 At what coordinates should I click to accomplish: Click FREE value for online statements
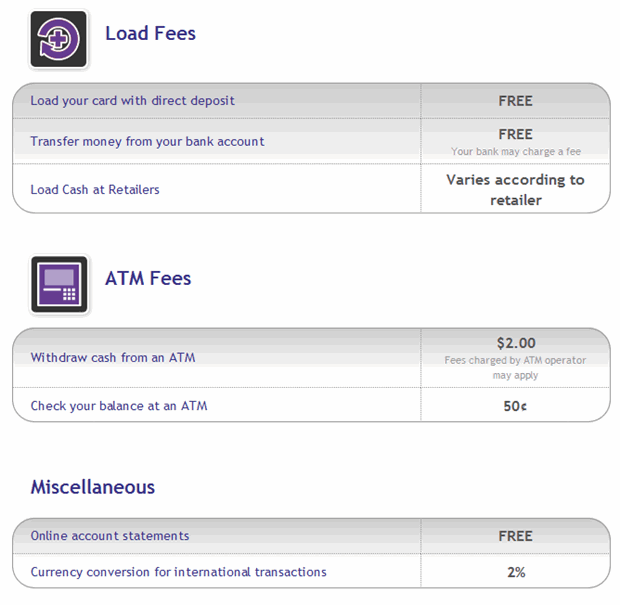click(x=515, y=536)
